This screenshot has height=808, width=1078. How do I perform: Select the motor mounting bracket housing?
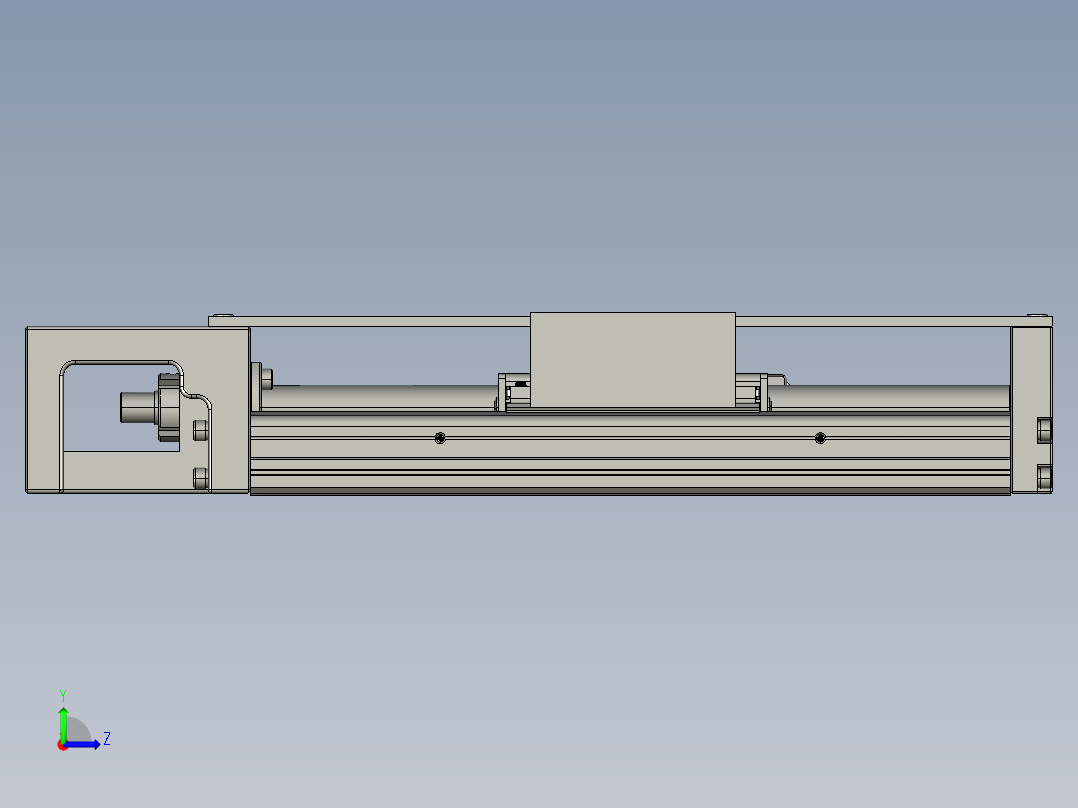138,344
